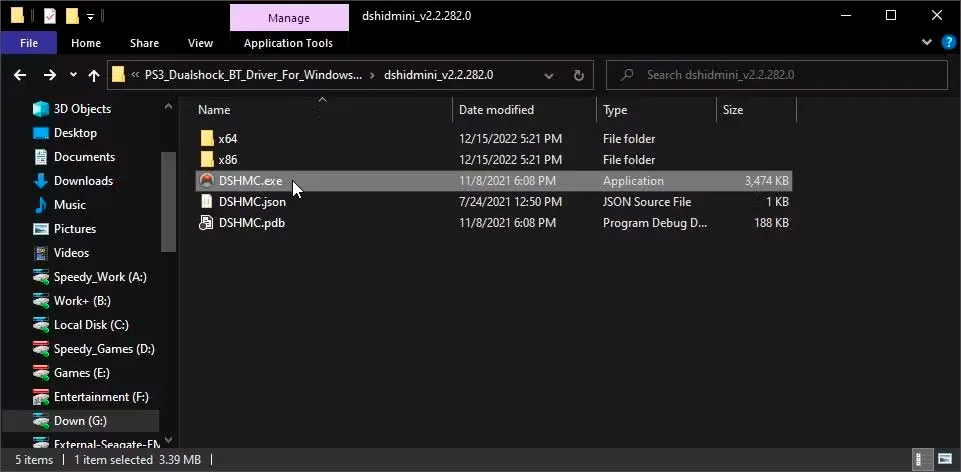
Task: Open Music in navigation pane
Action: pos(69,205)
